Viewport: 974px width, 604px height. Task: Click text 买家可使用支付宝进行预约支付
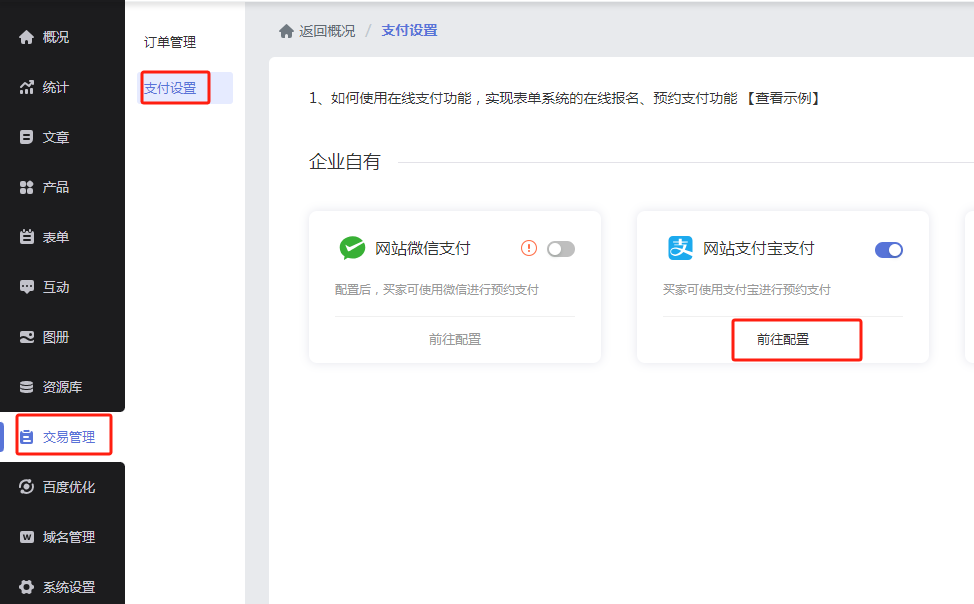click(746, 290)
